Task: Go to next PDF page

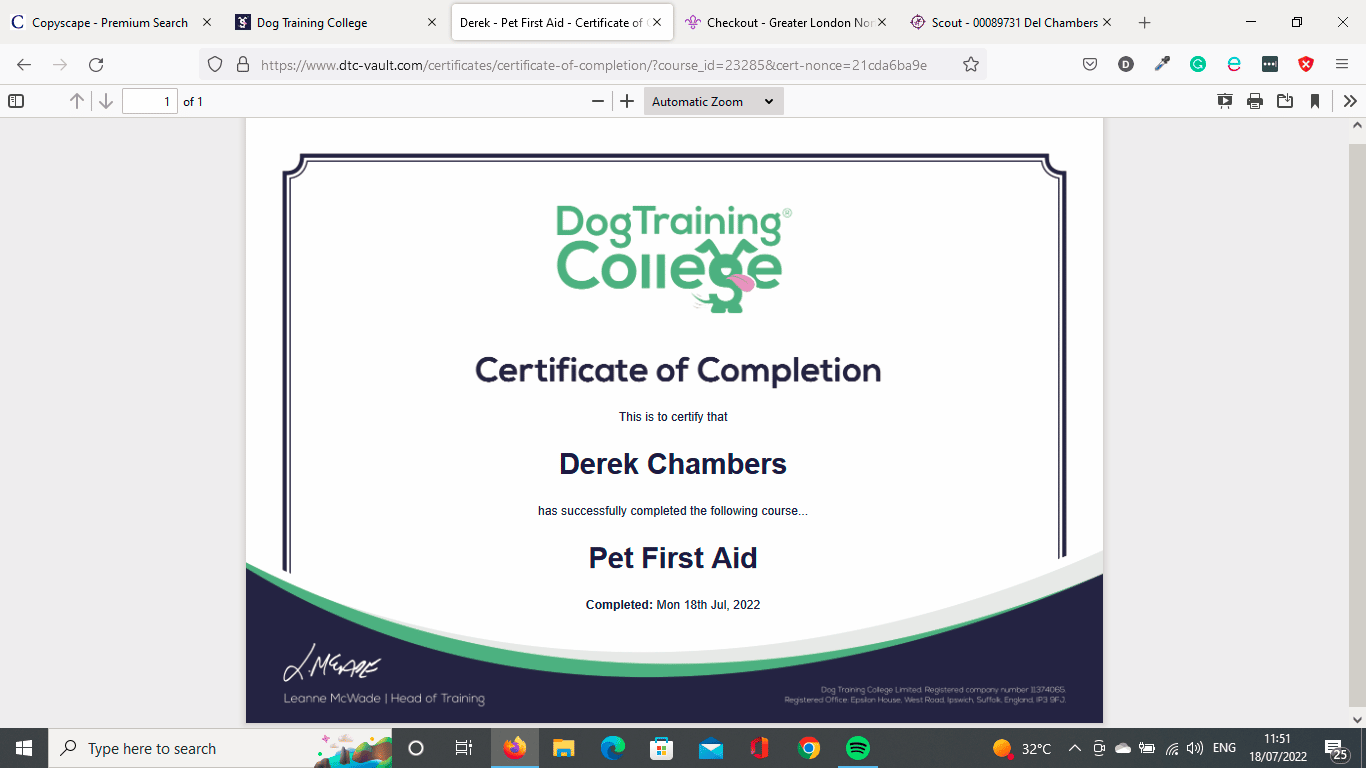Action: coord(105,101)
